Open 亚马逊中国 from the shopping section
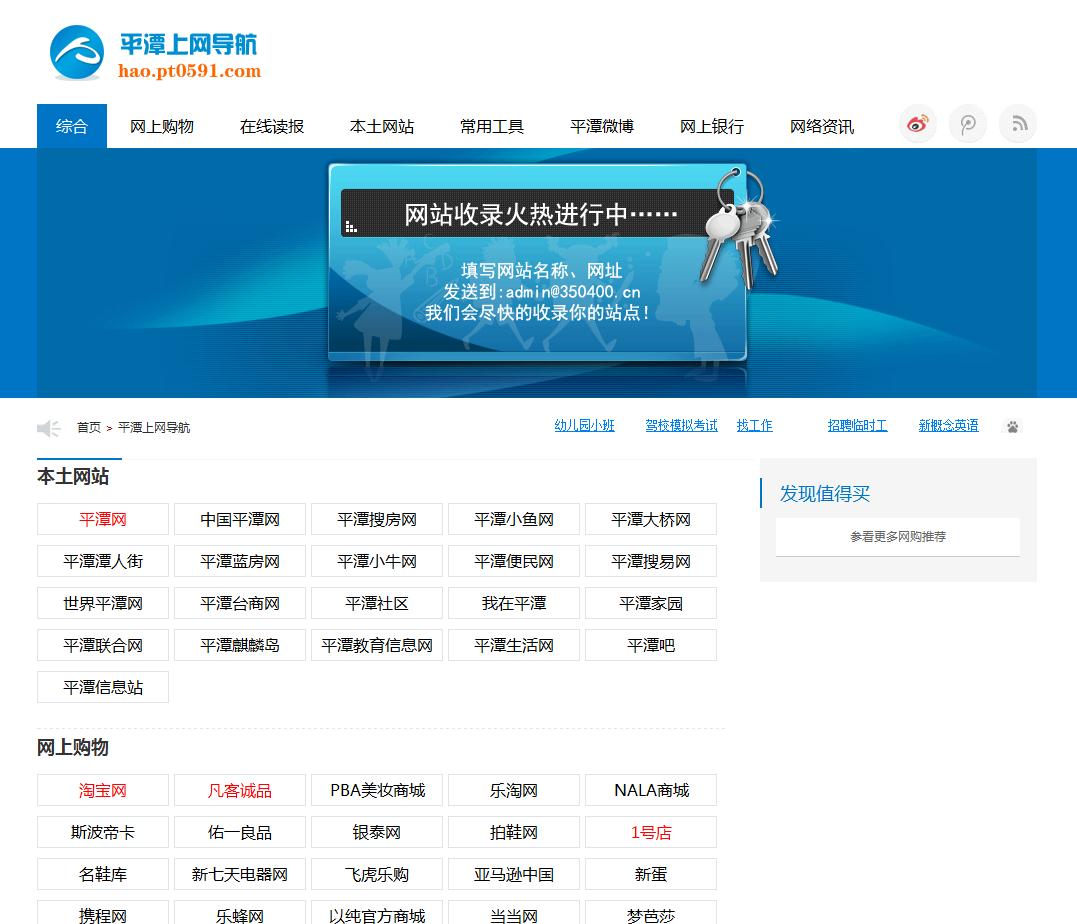The height and width of the screenshot is (924, 1077). click(513, 873)
